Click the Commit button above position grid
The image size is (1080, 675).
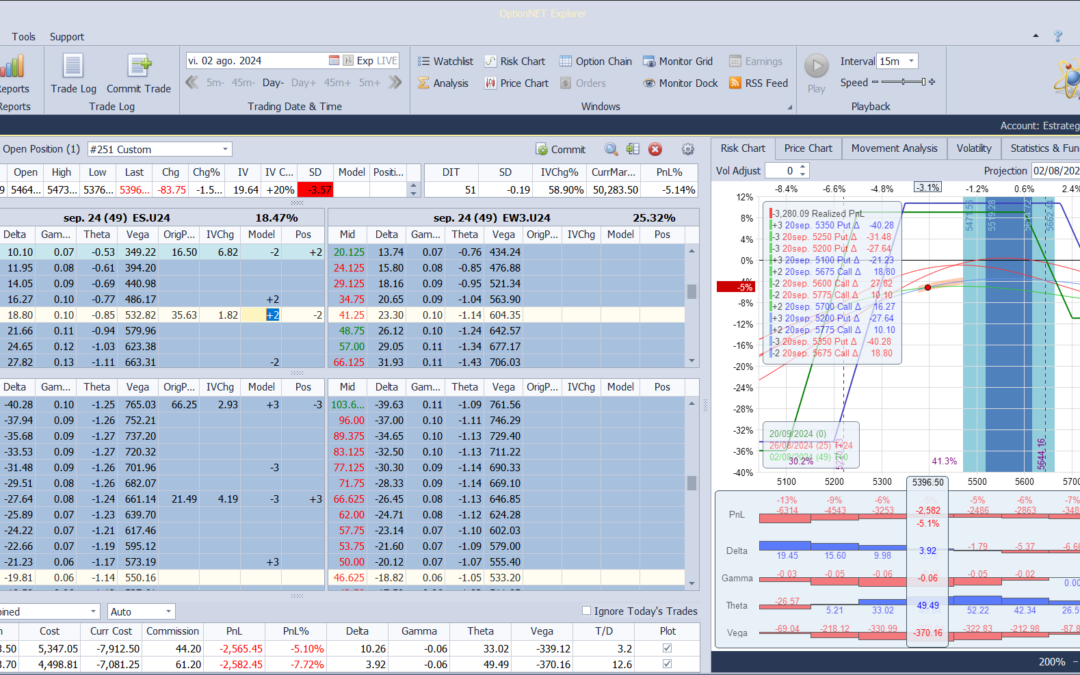click(x=561, y=149)
